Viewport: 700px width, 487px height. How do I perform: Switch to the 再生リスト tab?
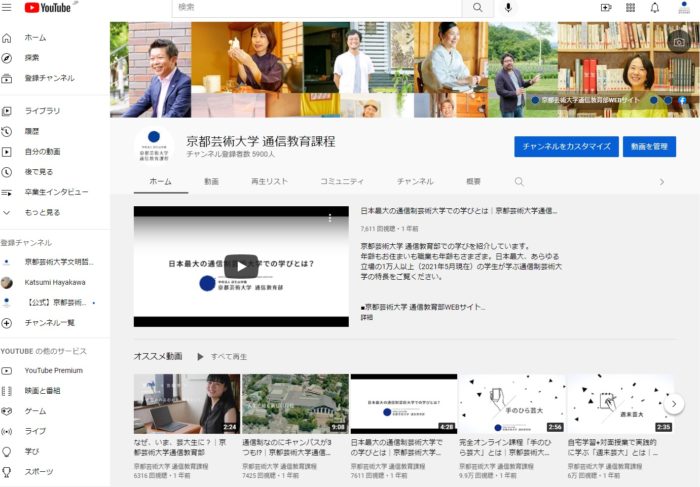coord(269,182)
